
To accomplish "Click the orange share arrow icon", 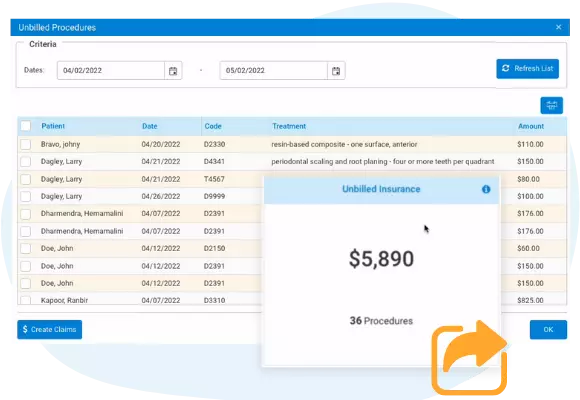I will (469, 357).
